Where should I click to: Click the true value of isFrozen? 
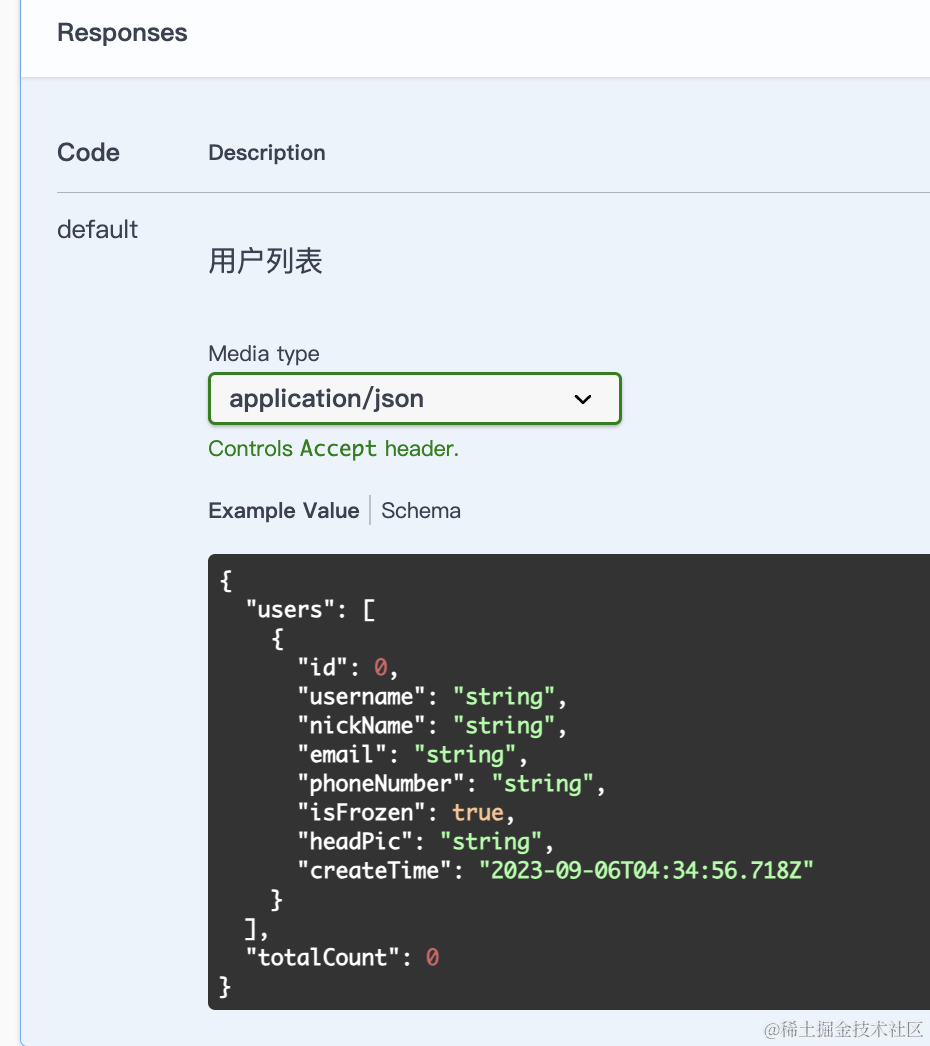(x=478, y=812)
